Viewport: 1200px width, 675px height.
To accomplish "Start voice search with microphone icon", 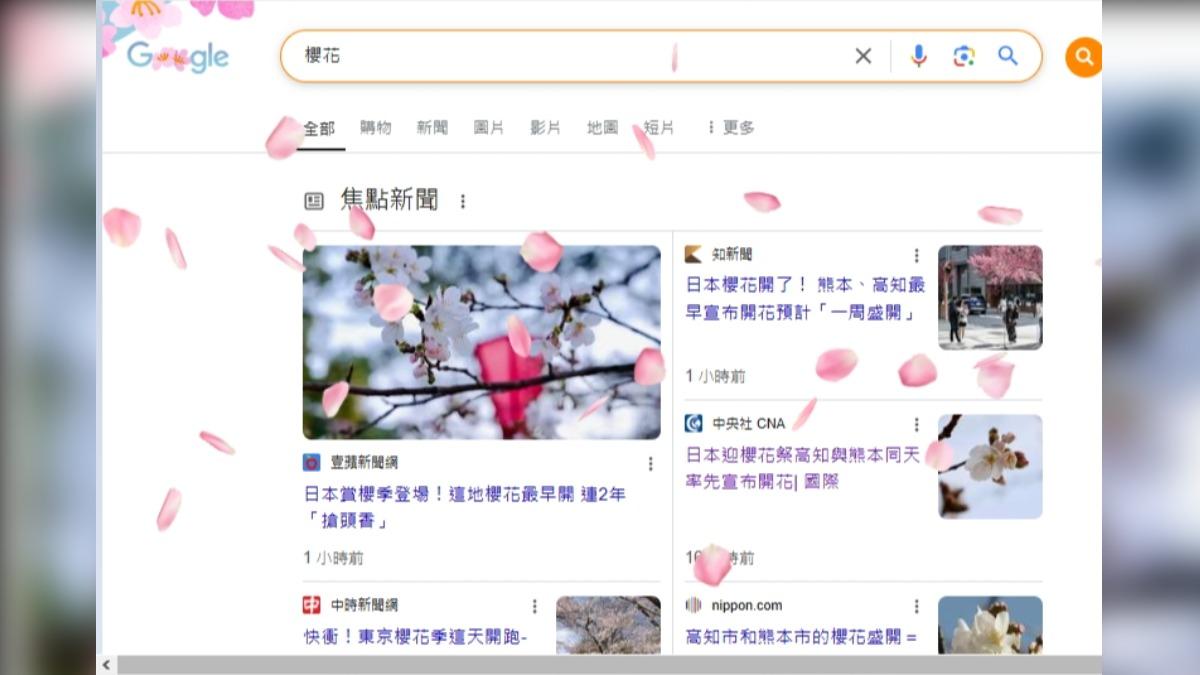I will (918, 56).
